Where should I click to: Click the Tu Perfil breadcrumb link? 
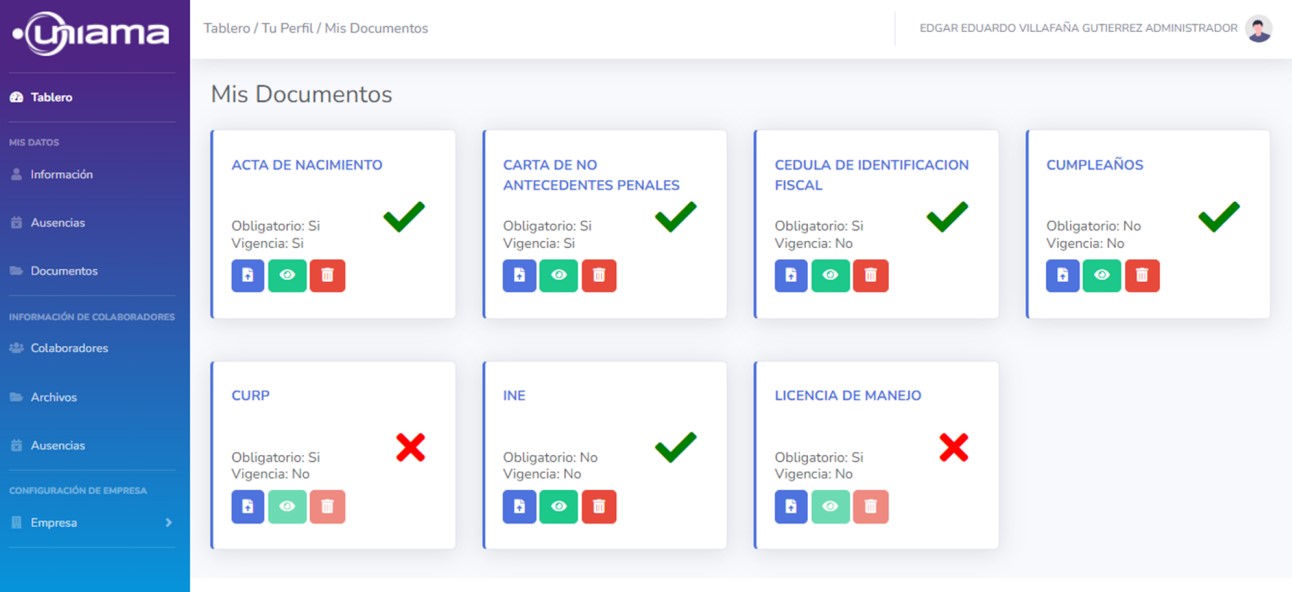pyautogui.click(x=287, y=29)
